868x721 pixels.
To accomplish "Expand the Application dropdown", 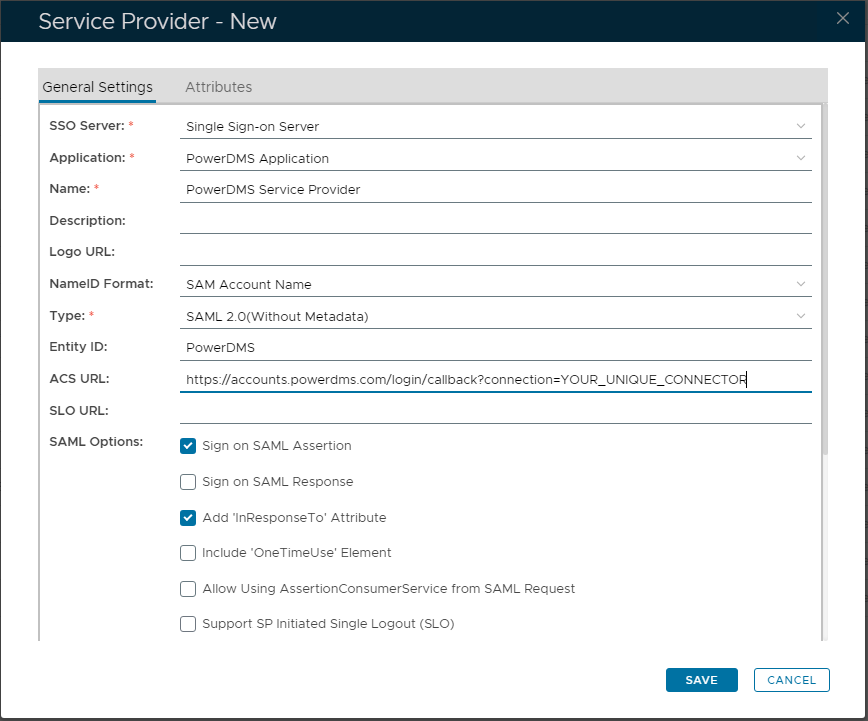I will pos(495,158).
